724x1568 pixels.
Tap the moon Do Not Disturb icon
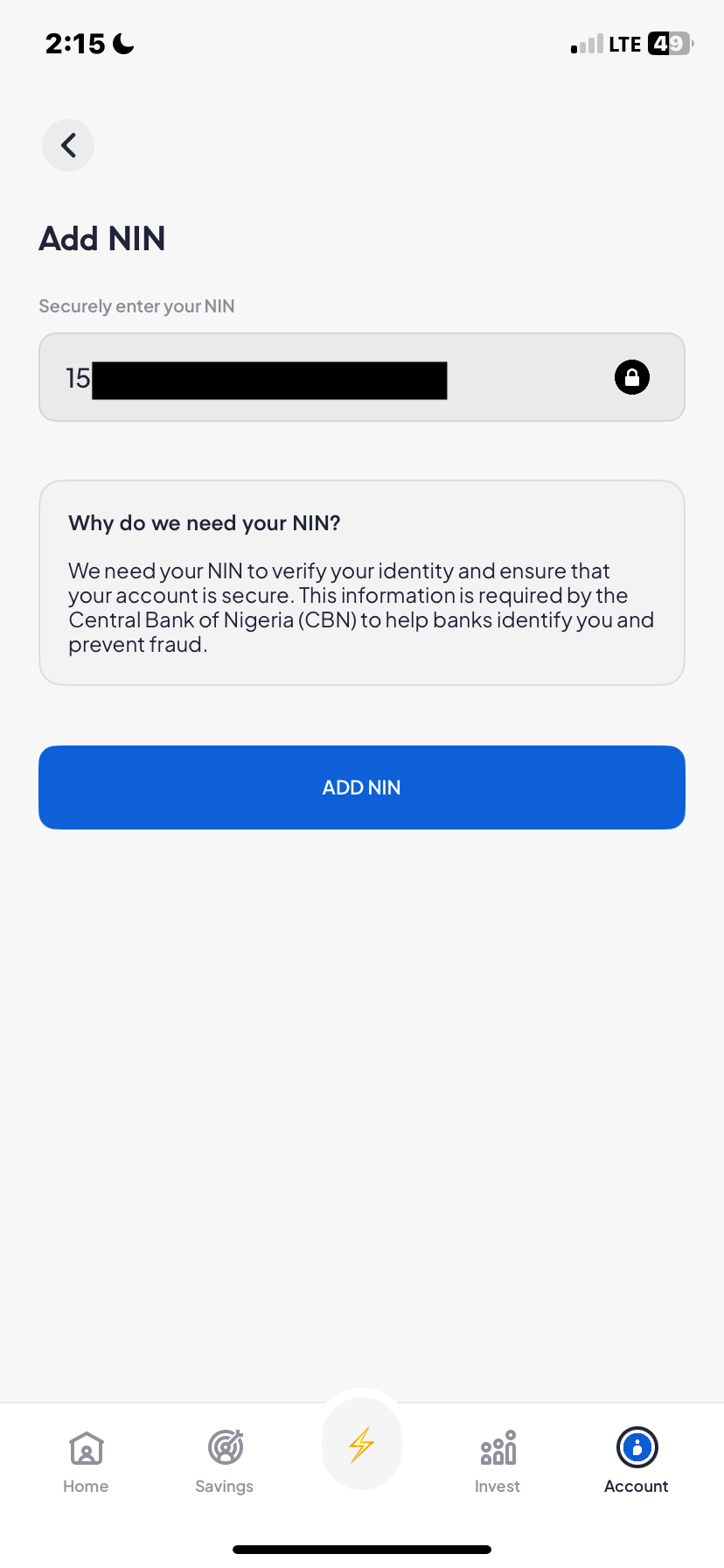[x=124, y=44]
